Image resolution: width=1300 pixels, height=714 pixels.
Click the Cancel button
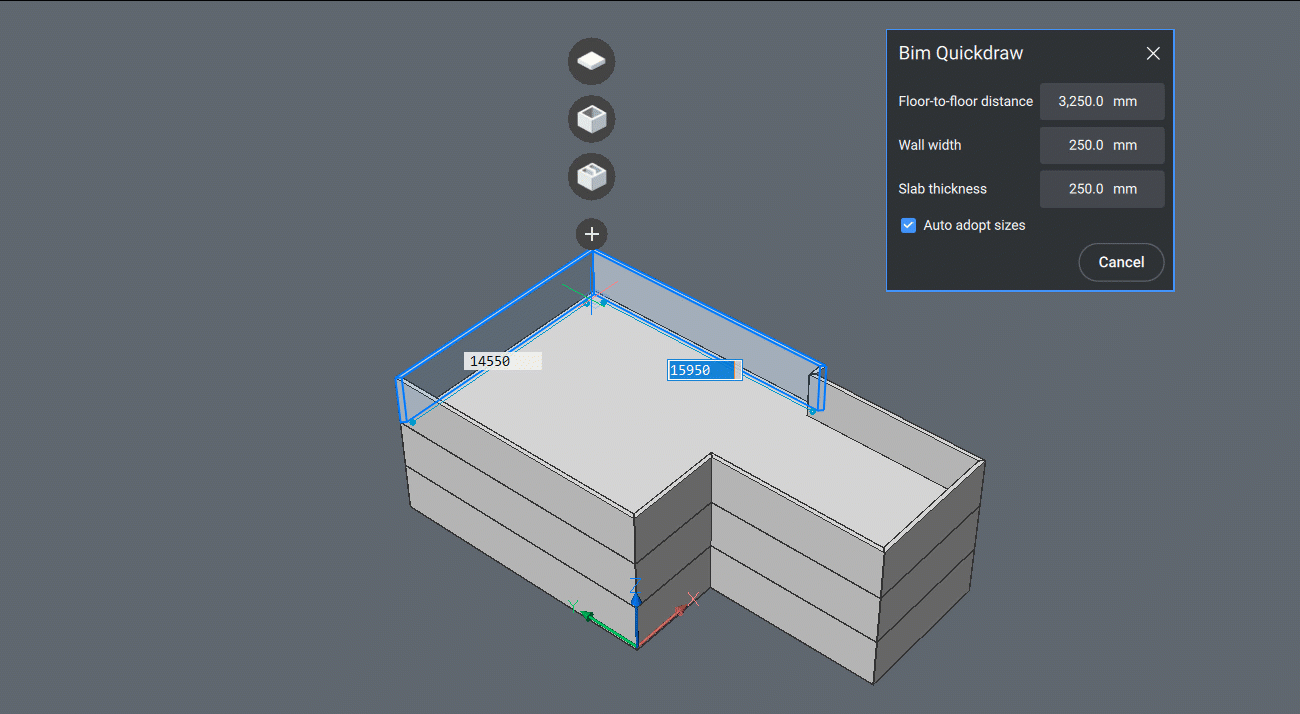point(1121,262)
